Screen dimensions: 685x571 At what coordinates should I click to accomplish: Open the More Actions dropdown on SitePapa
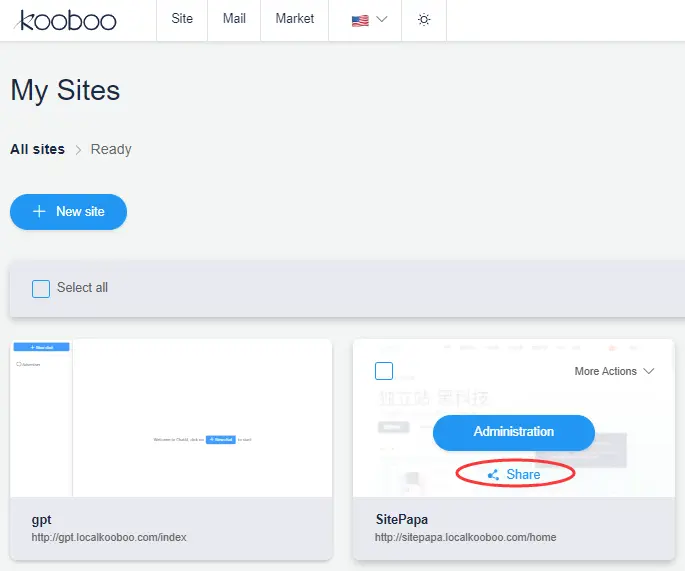(614, 371)
